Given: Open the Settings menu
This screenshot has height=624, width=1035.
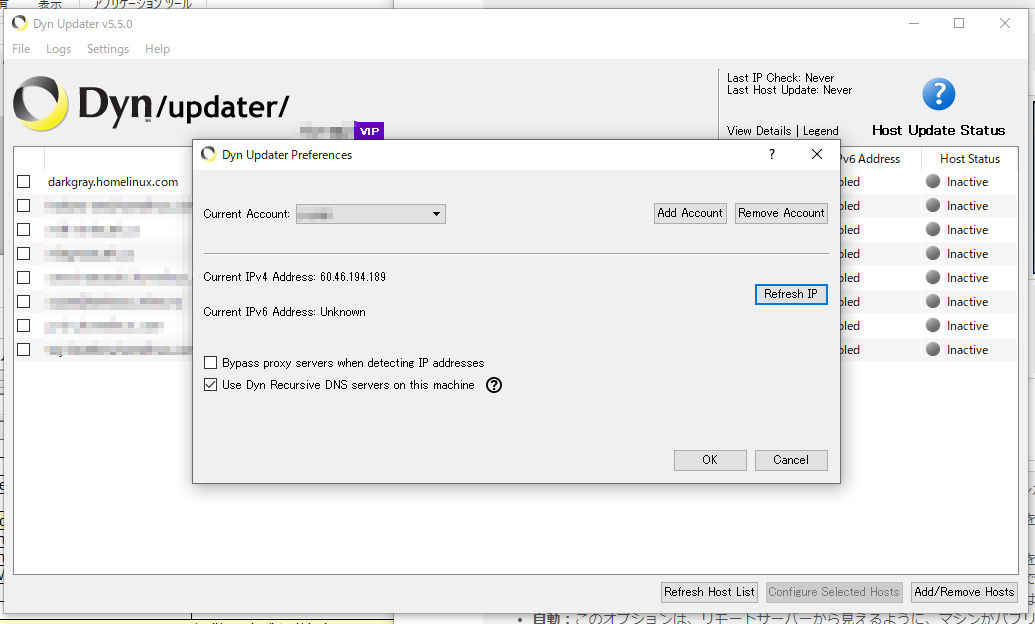Looking at the screenshot, I should 108,49.
